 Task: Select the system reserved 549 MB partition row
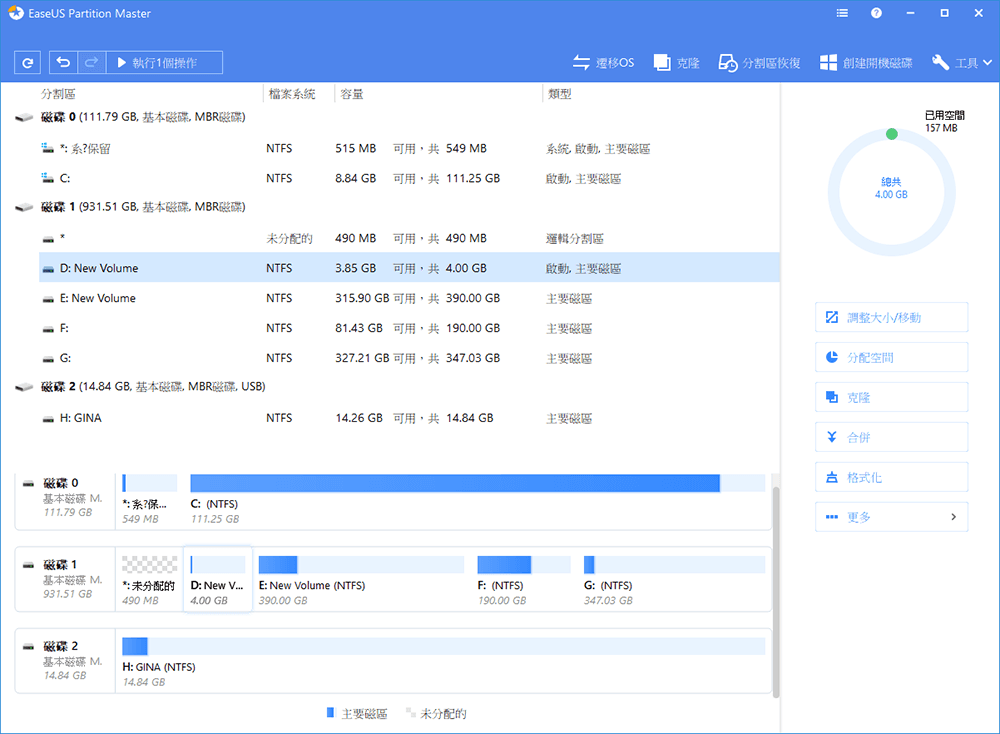pyautogui.click(x=409, y=149)
